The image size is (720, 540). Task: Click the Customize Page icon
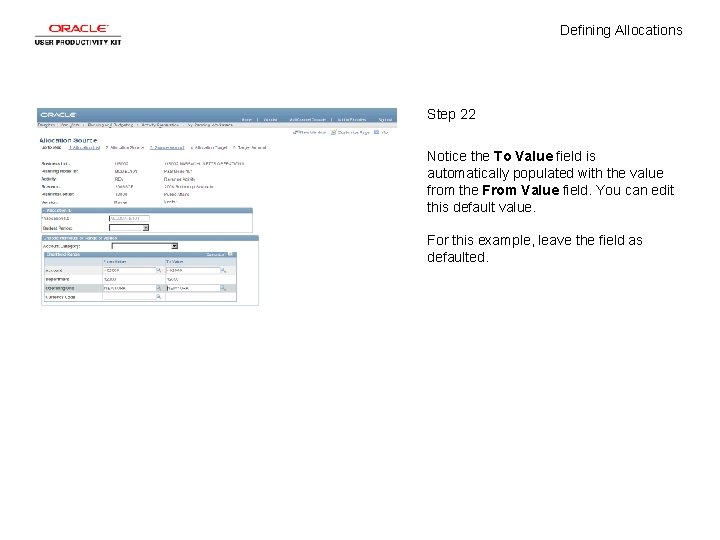[x=334, y=132]
